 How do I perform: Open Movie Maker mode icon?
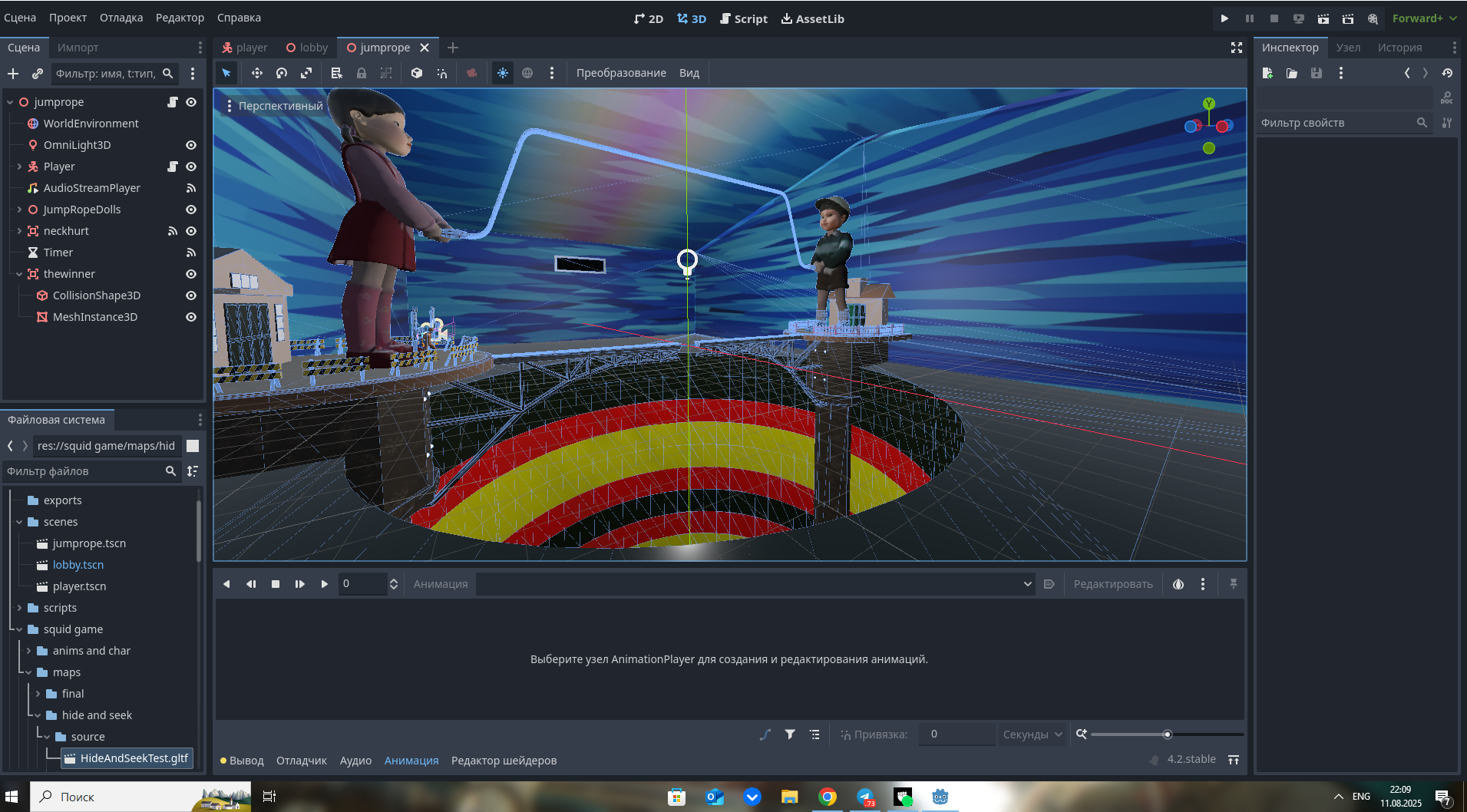pos(1373,18)
